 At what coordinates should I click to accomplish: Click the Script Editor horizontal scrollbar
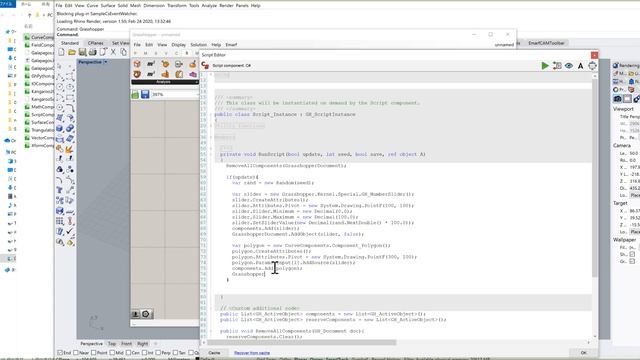coord(302,342)
